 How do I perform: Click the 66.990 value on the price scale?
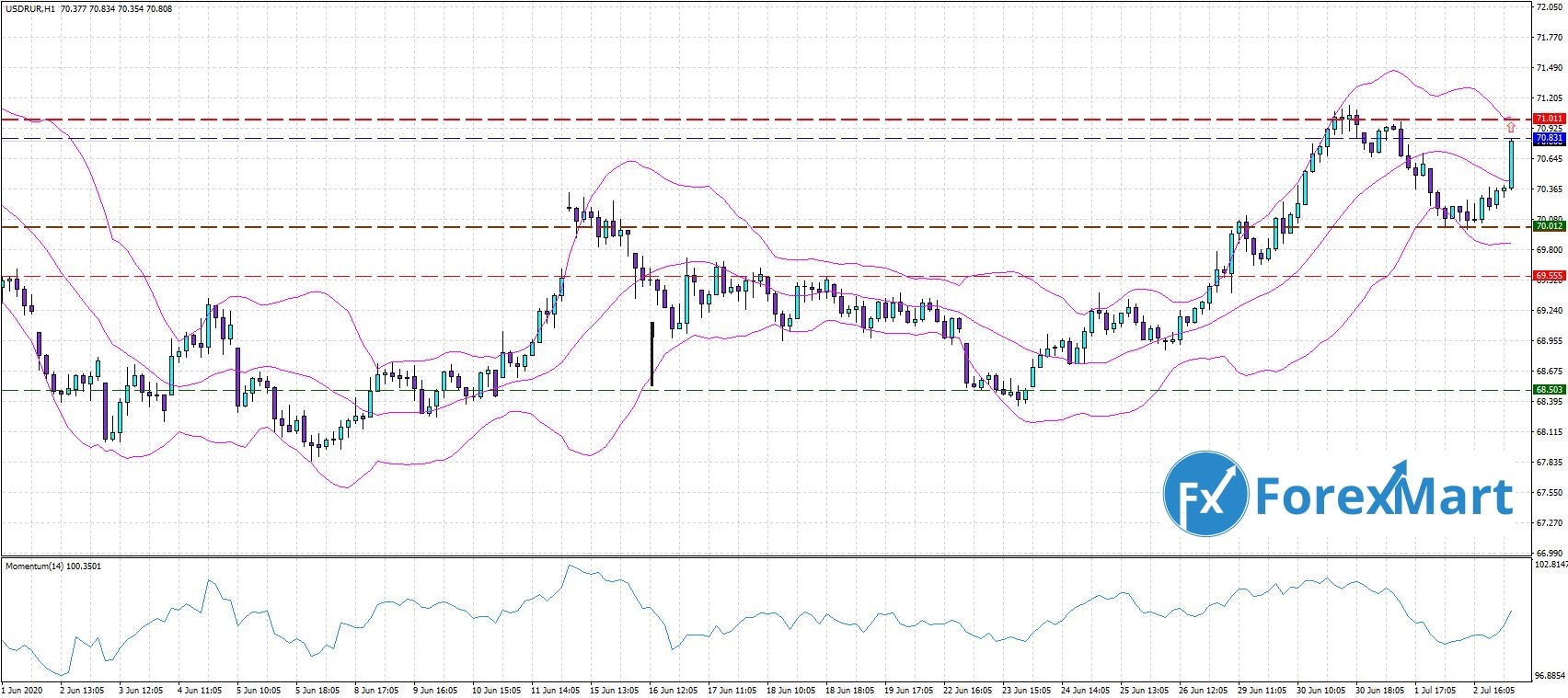click(x=1550, y=553)
